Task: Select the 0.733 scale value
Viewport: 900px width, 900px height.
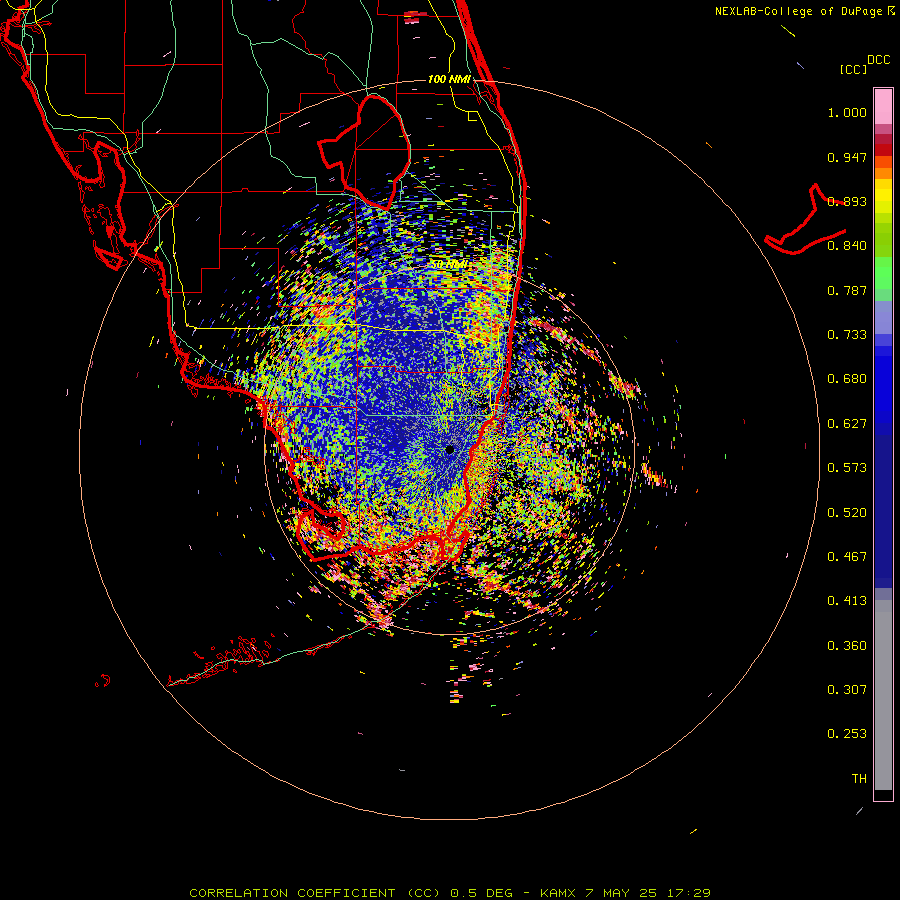Action: tap(847, 335)
